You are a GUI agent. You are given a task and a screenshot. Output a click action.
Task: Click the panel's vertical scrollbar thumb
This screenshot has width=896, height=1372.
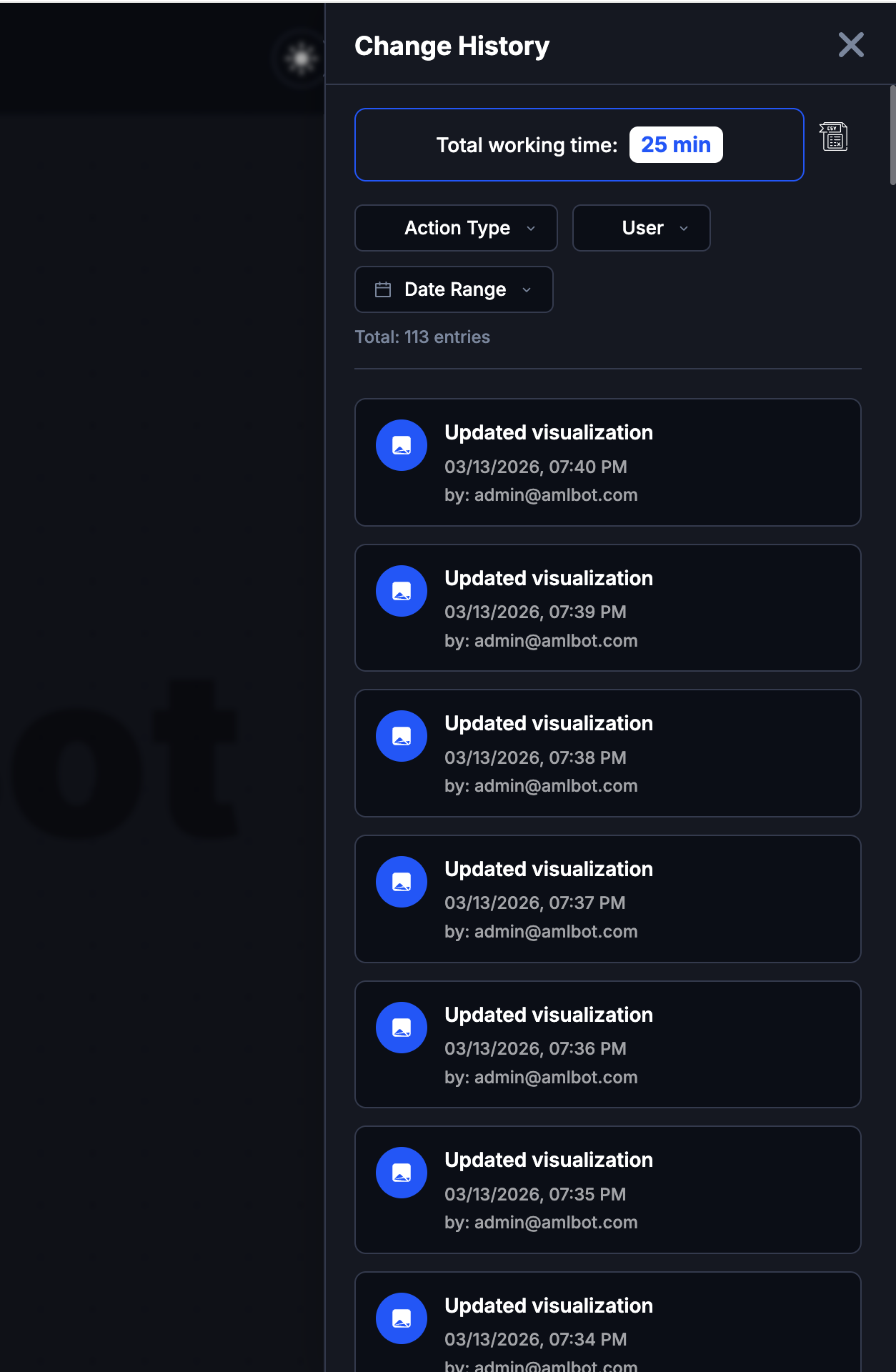pos(892,136)
